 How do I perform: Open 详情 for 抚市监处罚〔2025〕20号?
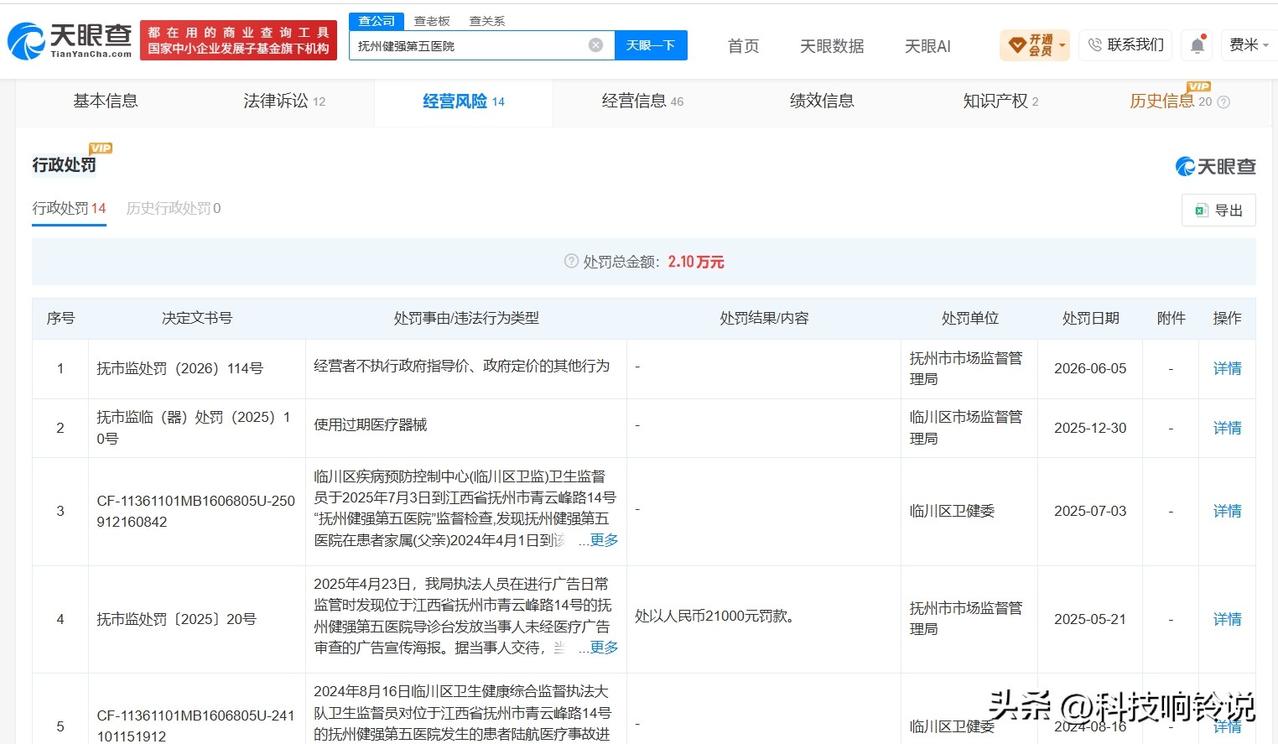point(1227,619)
